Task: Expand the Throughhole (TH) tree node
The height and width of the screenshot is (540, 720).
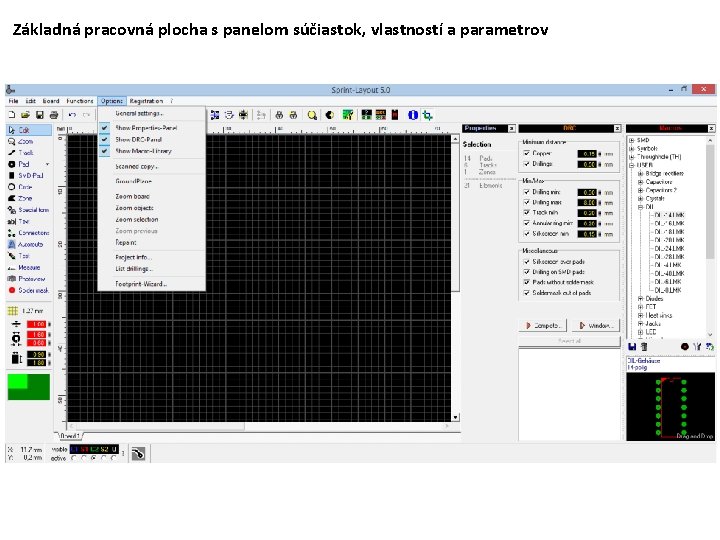Action: pyautogui.click(x=632, y=157)
